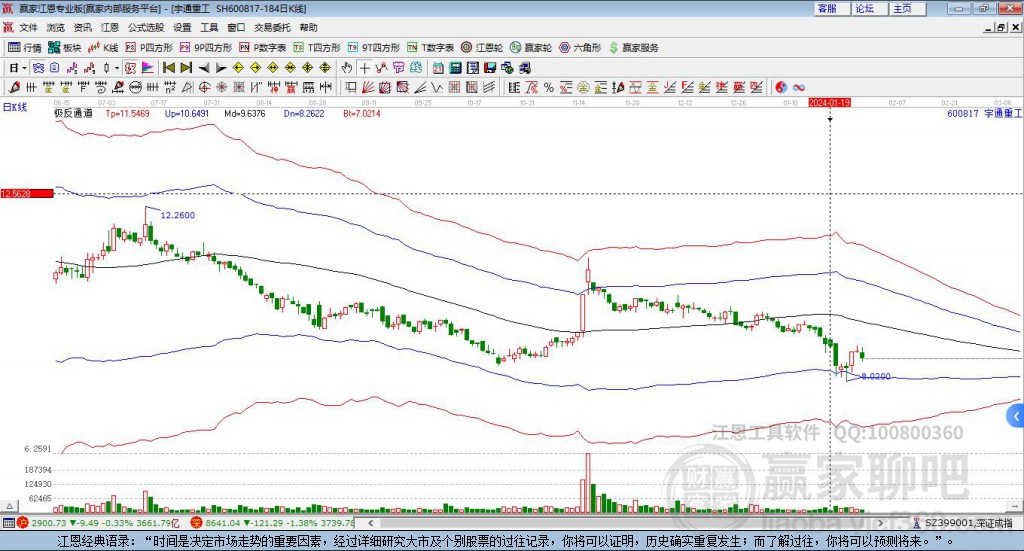The height and width of the screenshot is (551, 1024).
Task: Click the 极反通道 indicator label
Action: 73,114
